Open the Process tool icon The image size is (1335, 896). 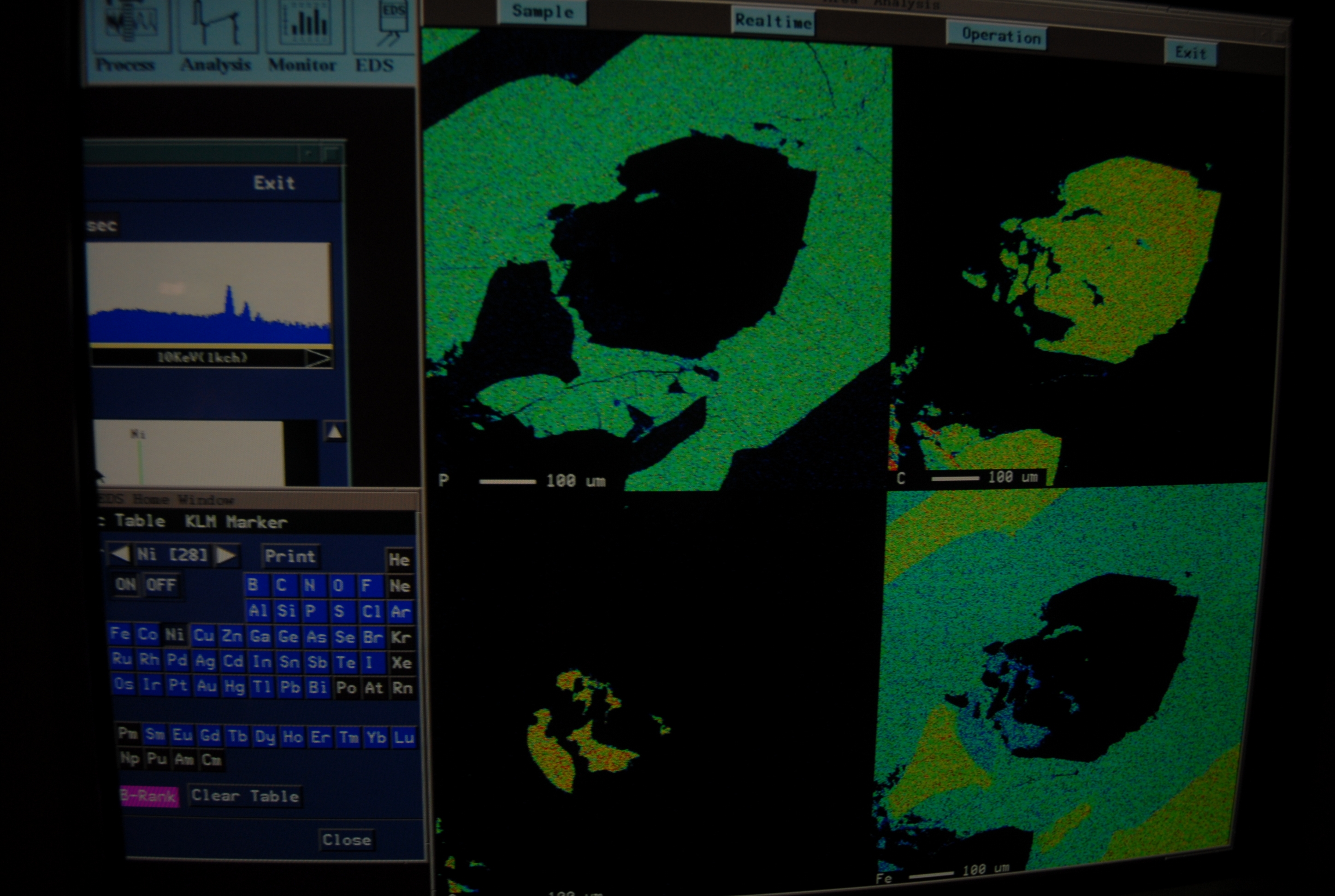131,26
